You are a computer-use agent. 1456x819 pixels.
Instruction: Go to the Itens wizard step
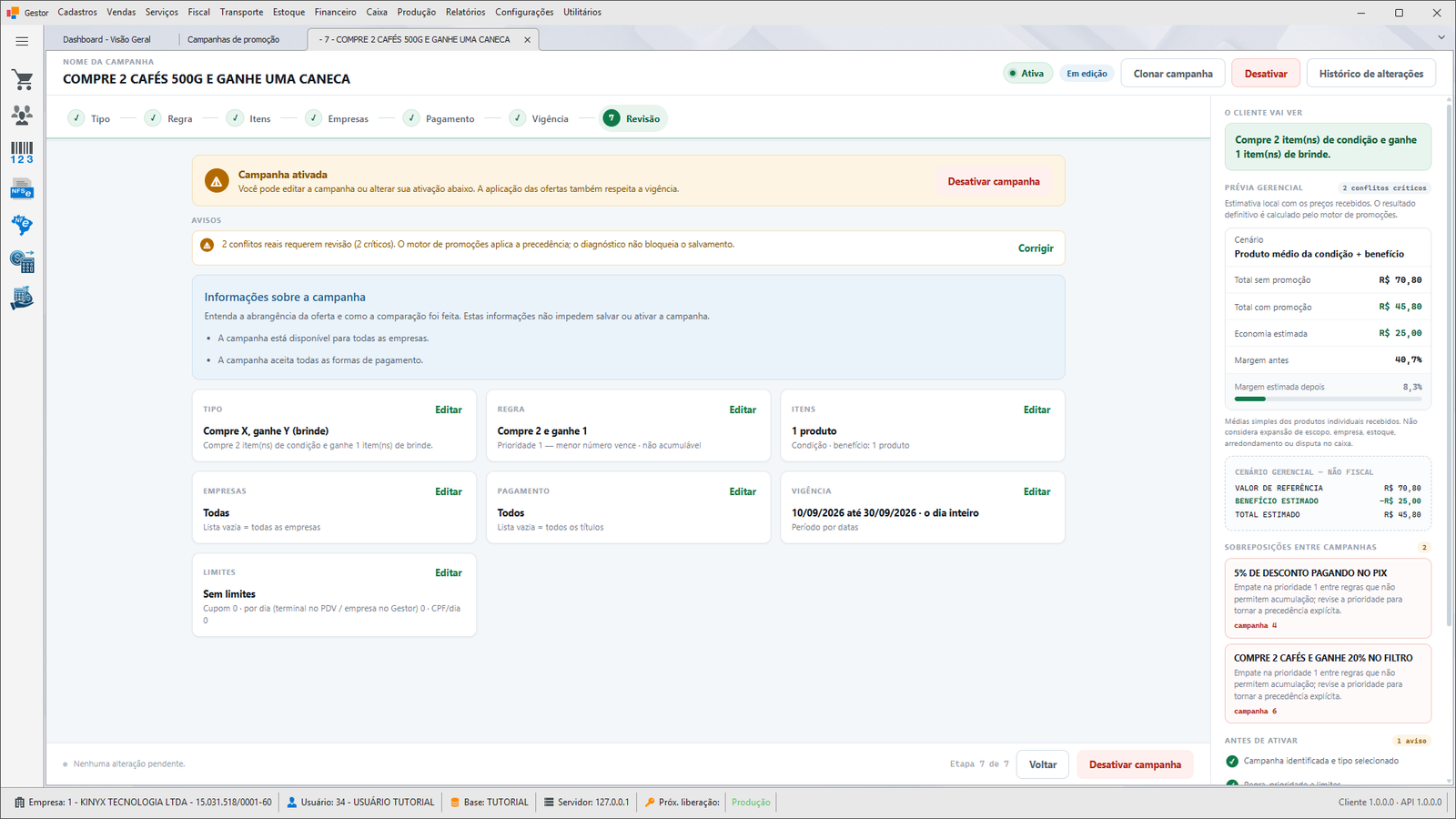pyautogui.click(x=249, y=119)
